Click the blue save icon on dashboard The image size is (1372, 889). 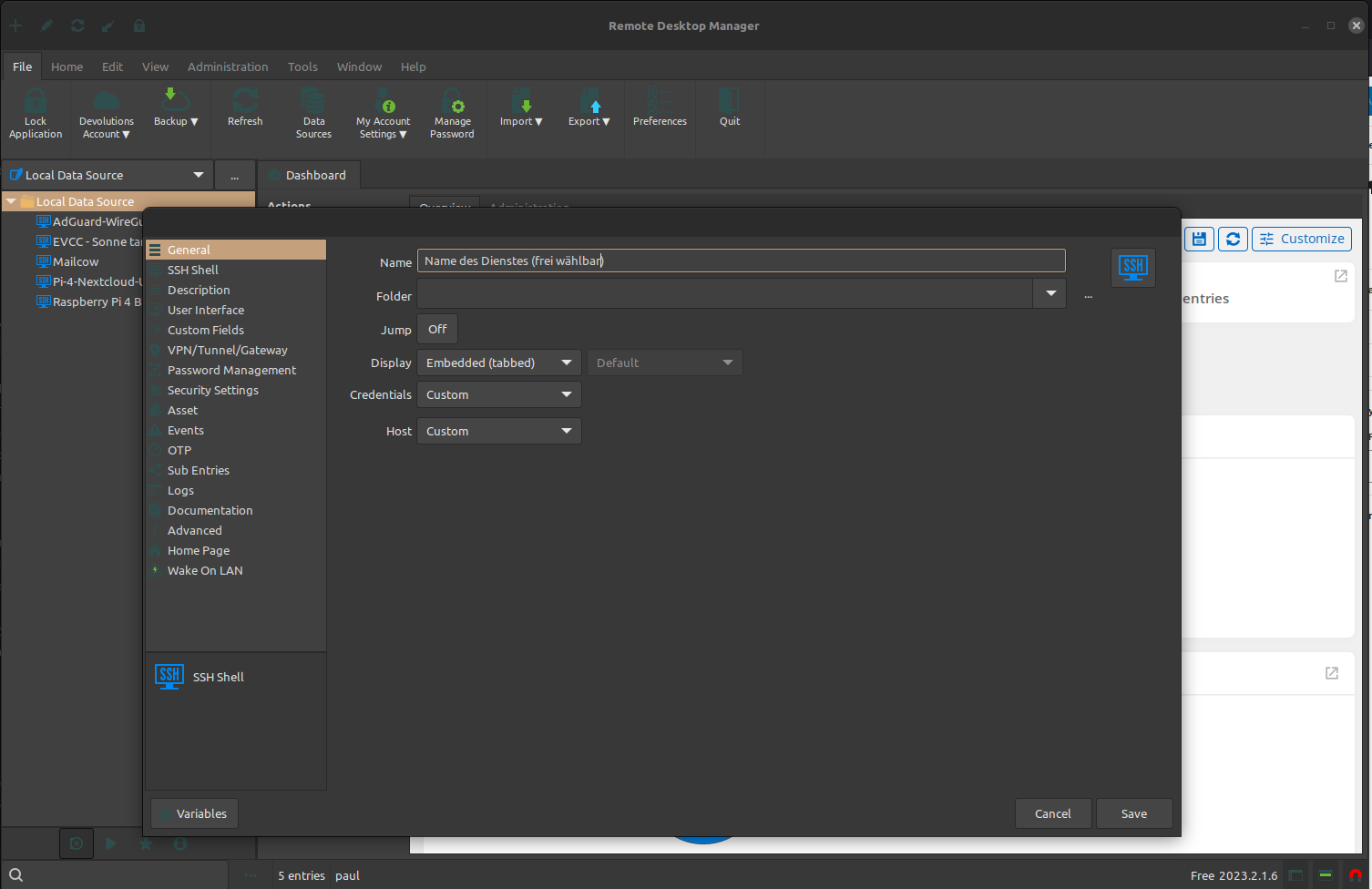pyautogui.click(x=1199, y=239)
